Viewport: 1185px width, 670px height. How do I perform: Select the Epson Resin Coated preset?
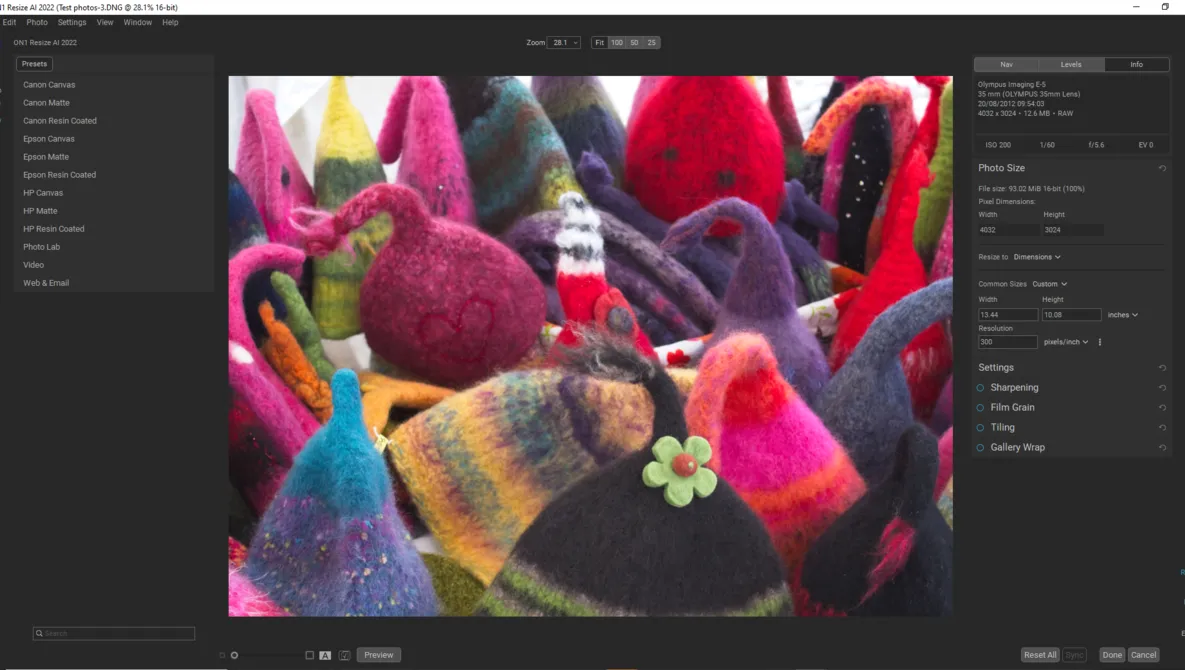click(60, 174)
